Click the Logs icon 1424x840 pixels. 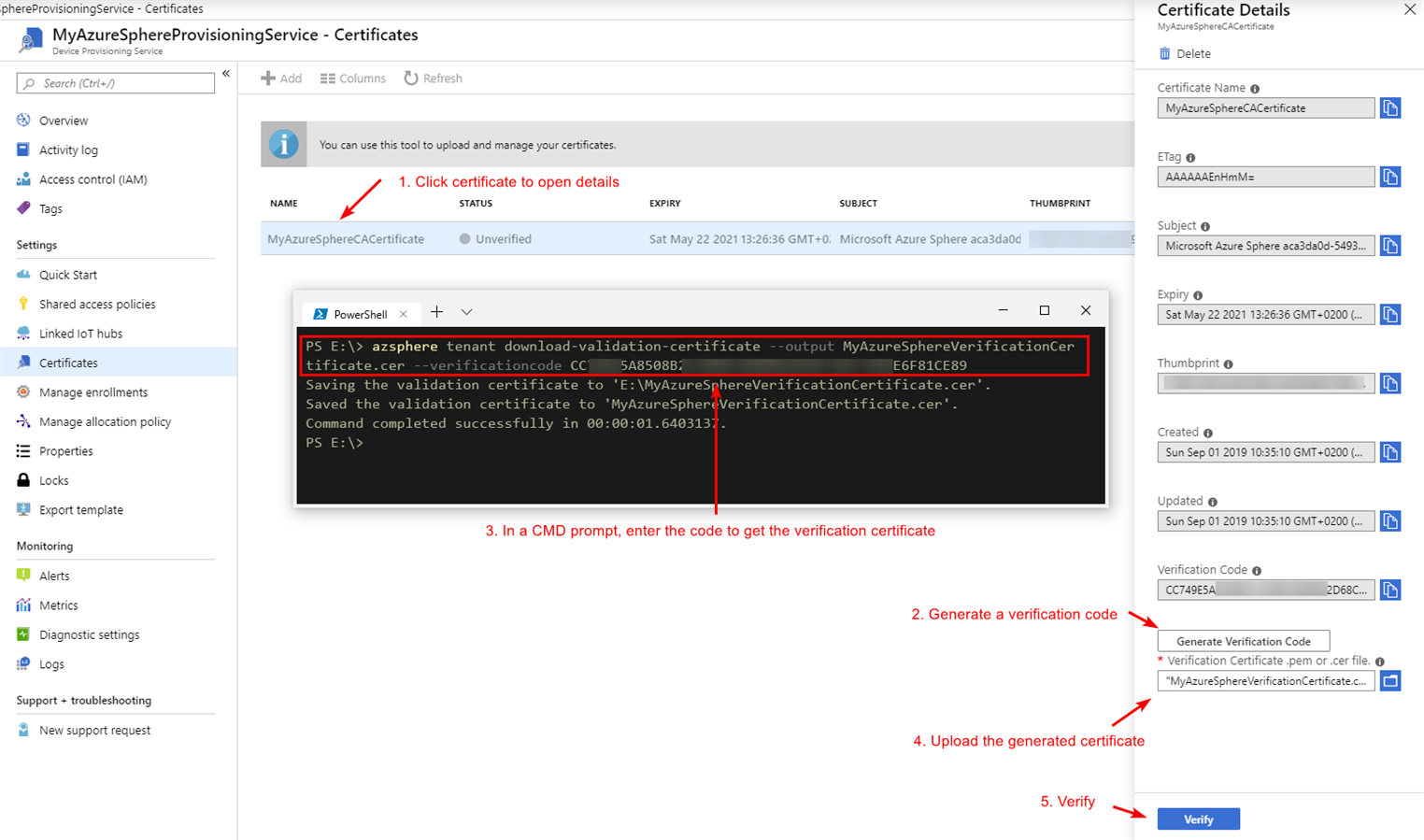pyautogui.click(x=23, y=663)
